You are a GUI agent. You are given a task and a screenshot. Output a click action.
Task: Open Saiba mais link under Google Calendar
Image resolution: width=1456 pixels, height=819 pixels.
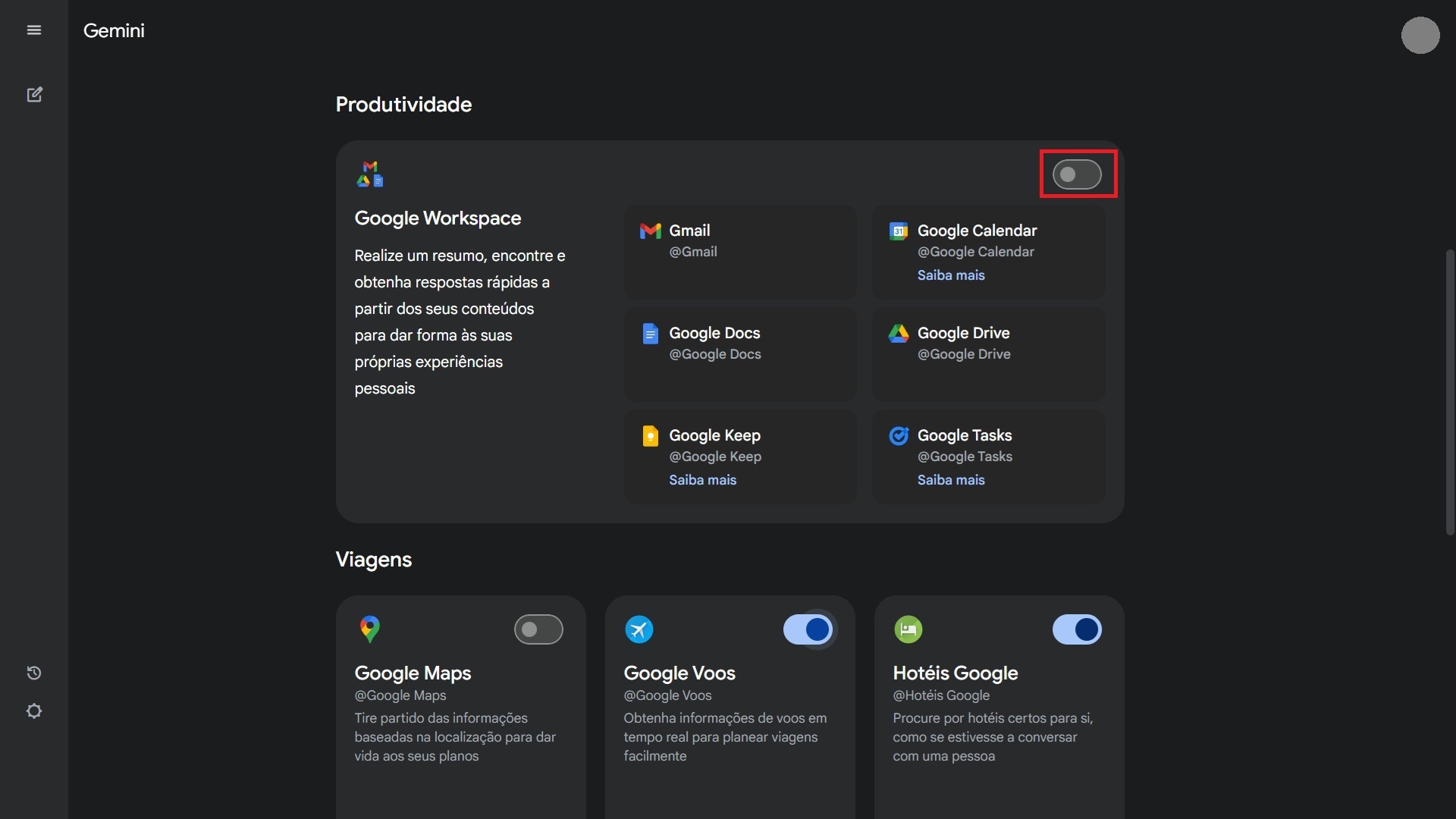coord(951,275)
